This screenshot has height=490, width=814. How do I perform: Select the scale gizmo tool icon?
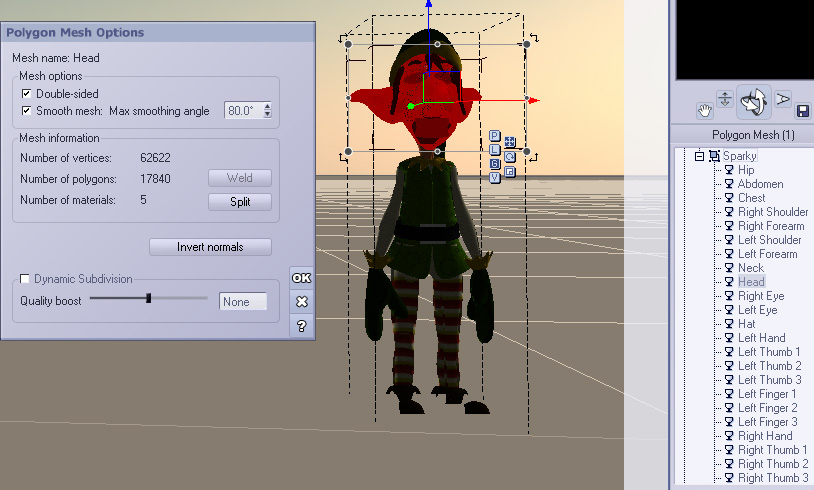point(510,172)
